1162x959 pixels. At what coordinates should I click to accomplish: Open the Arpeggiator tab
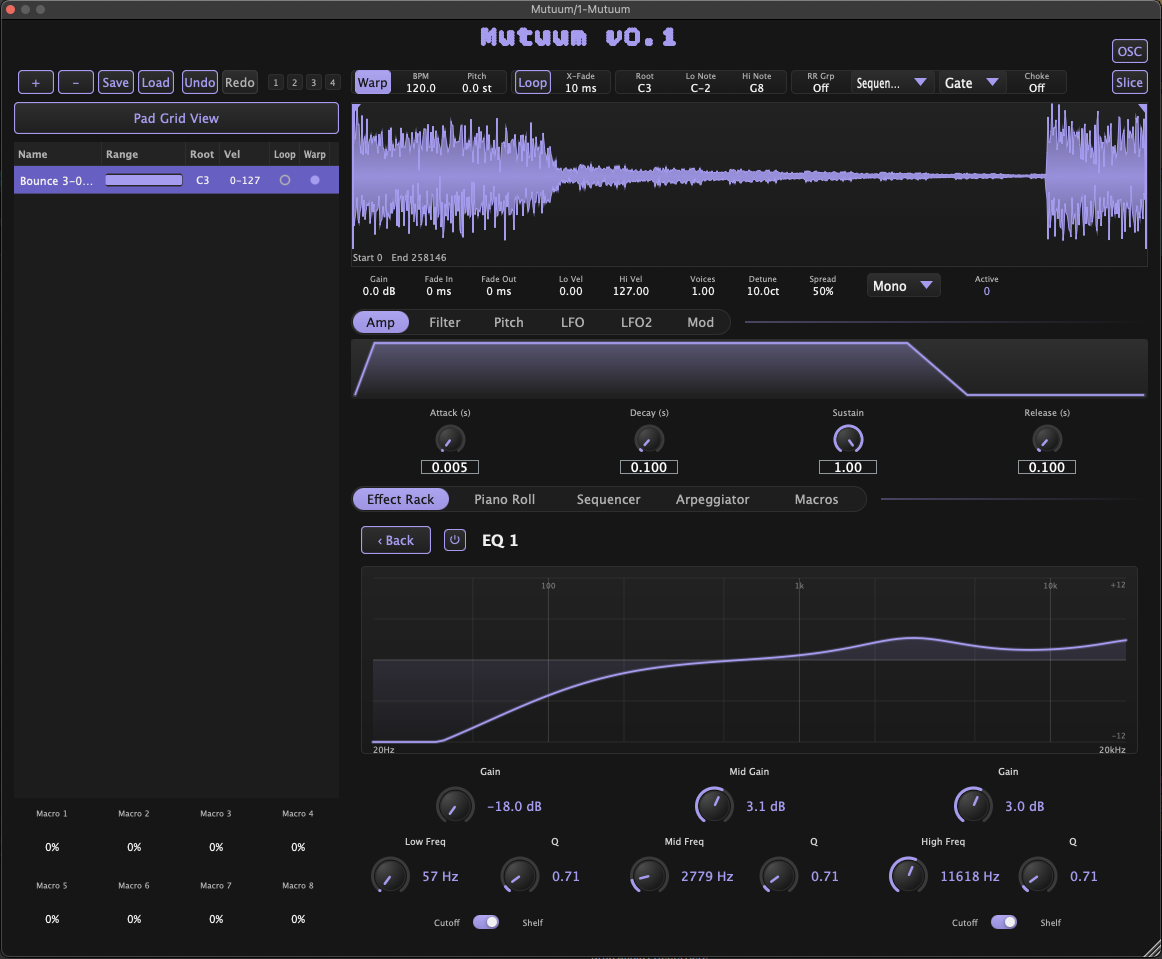[x=712, y=500]
